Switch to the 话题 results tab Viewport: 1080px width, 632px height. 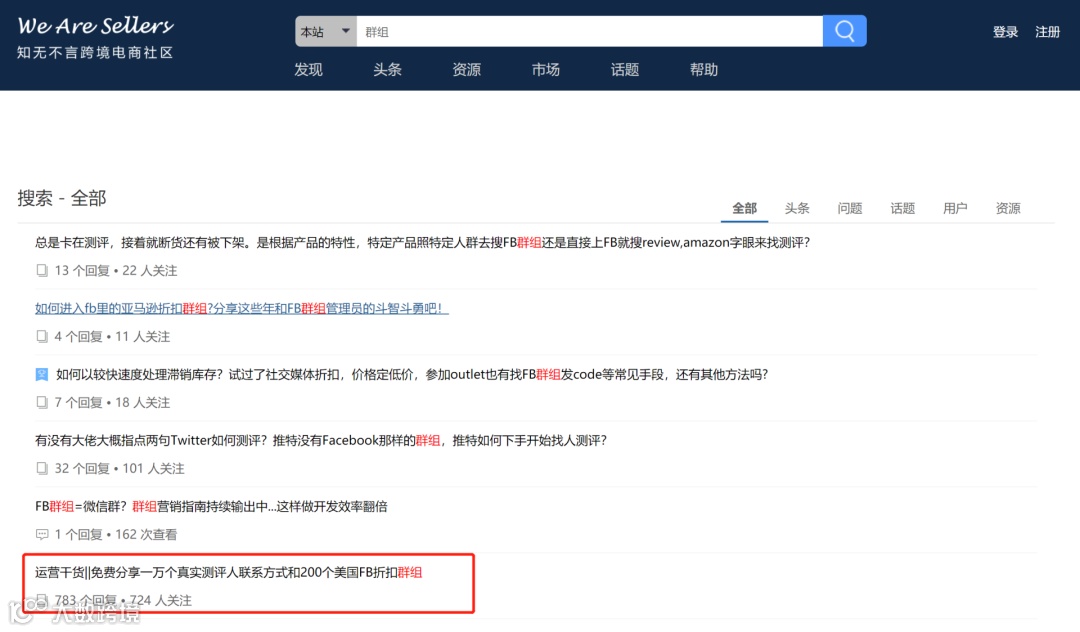click(x=902, y=209)
